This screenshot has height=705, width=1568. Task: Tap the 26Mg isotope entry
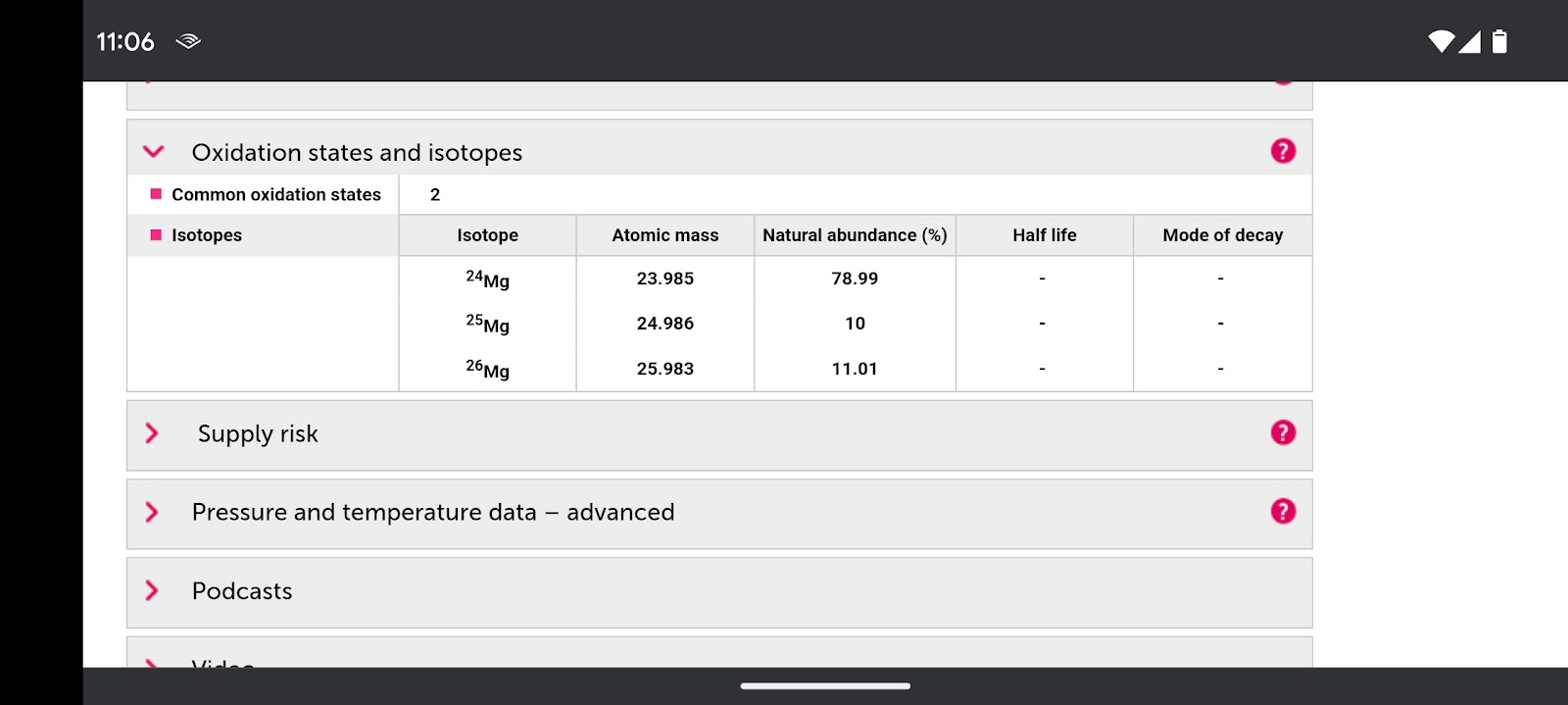point(487,370)
